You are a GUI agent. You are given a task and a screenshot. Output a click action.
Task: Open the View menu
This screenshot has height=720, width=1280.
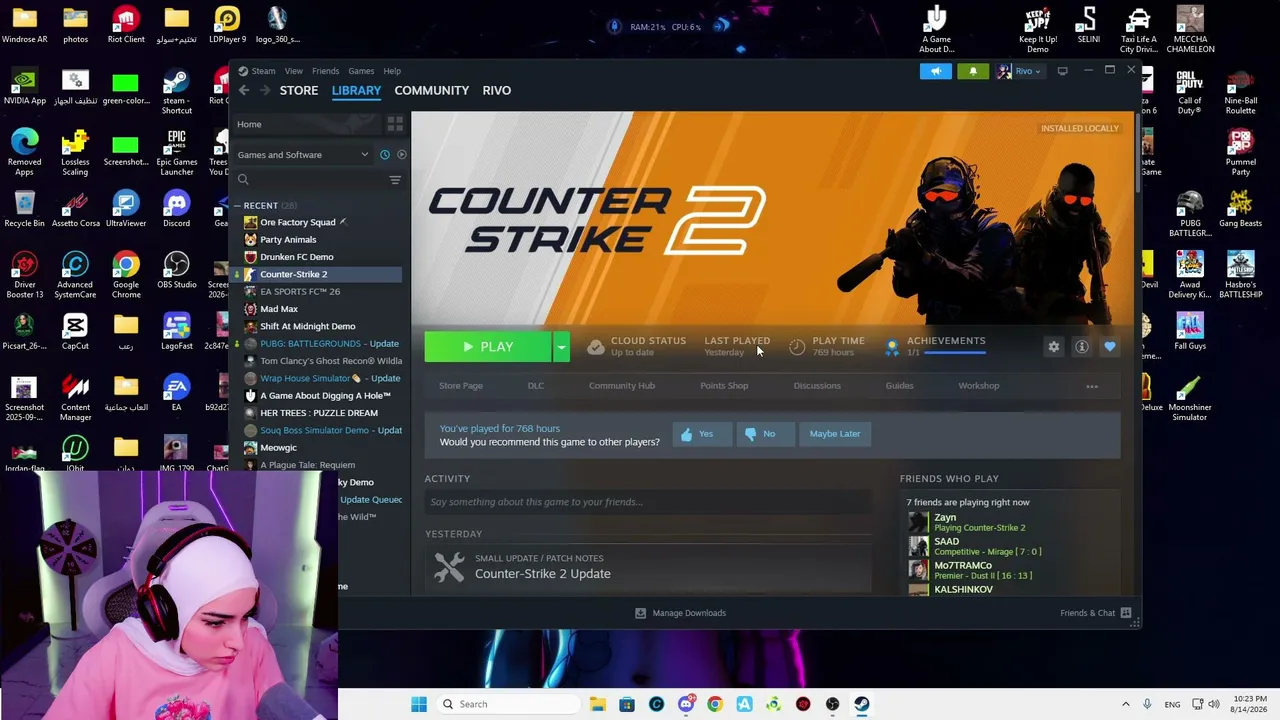(x=293, y=71)
